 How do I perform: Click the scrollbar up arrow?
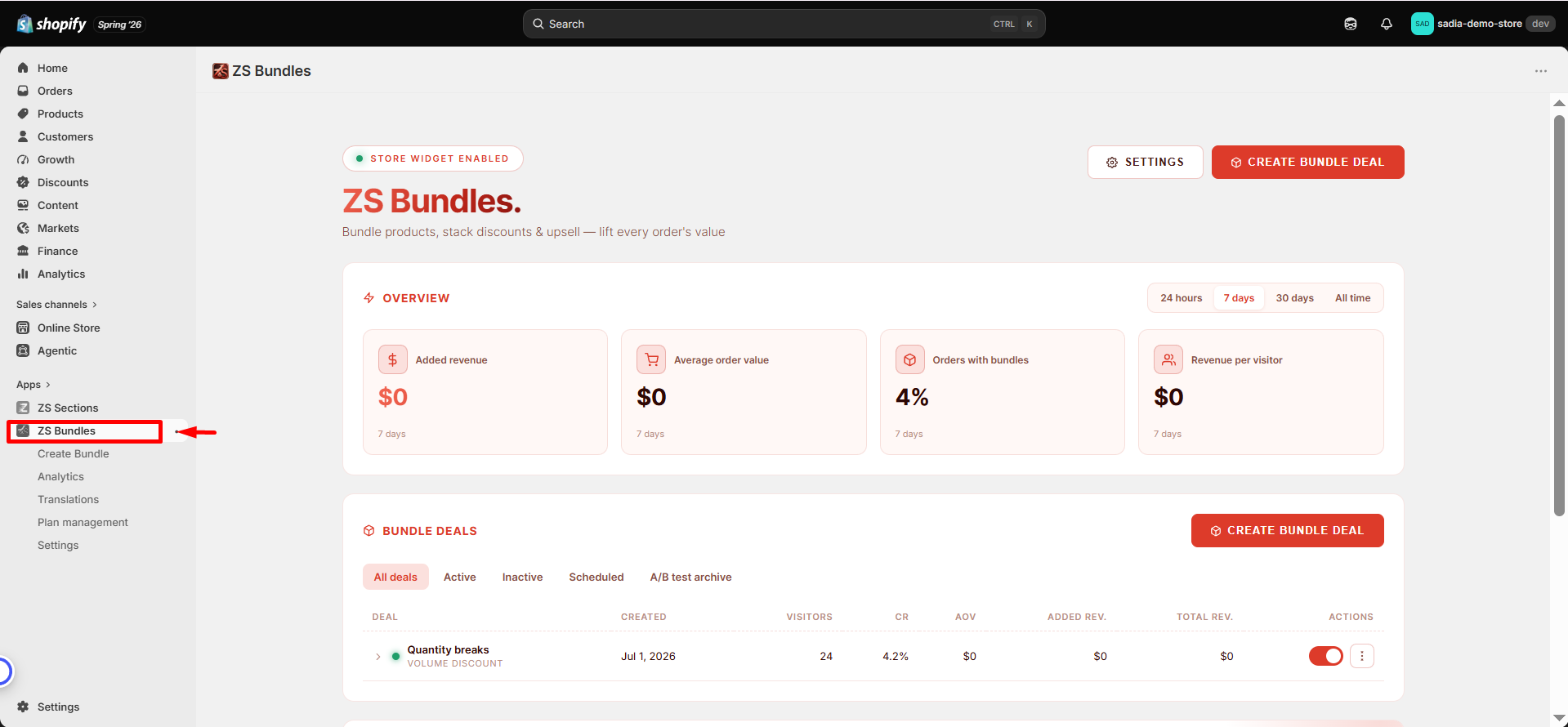1559,103
